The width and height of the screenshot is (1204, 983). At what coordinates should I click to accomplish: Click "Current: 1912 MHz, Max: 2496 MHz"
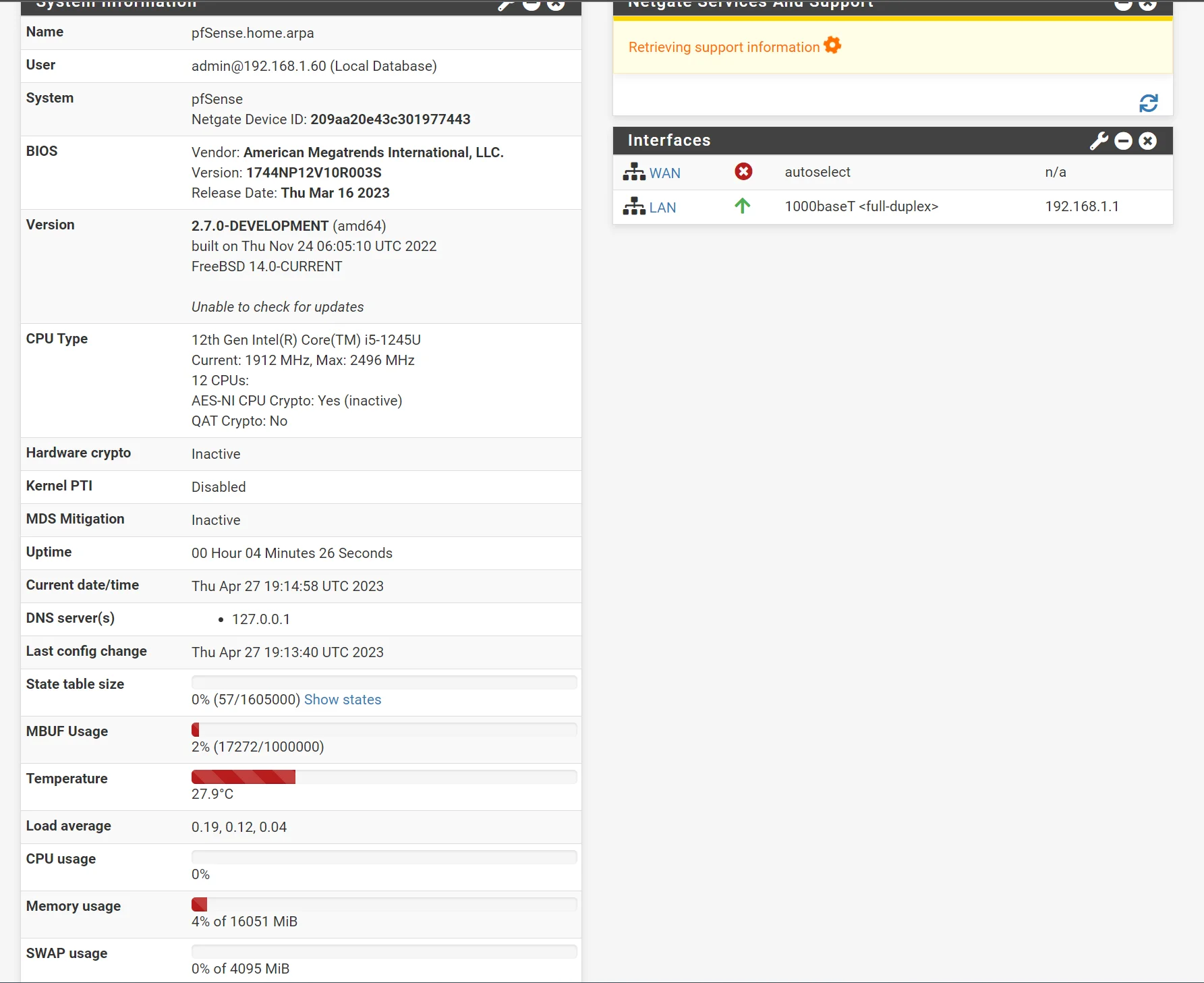click(x=304, y=360)
